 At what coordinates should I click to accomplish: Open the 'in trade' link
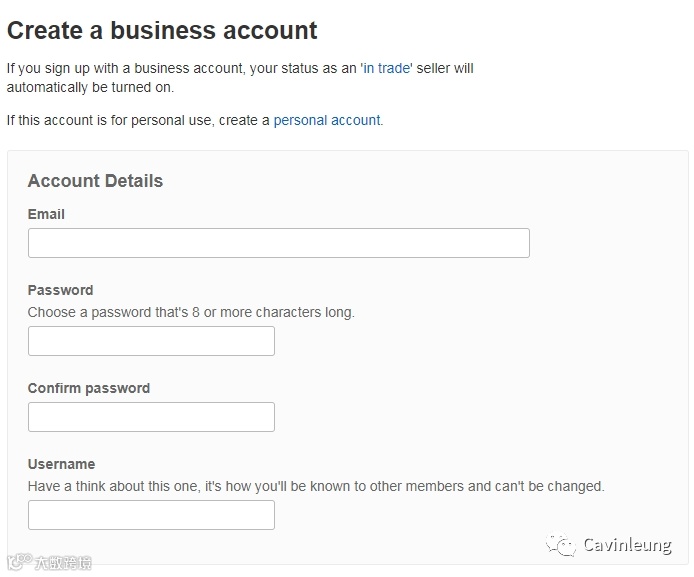(386, 68)
